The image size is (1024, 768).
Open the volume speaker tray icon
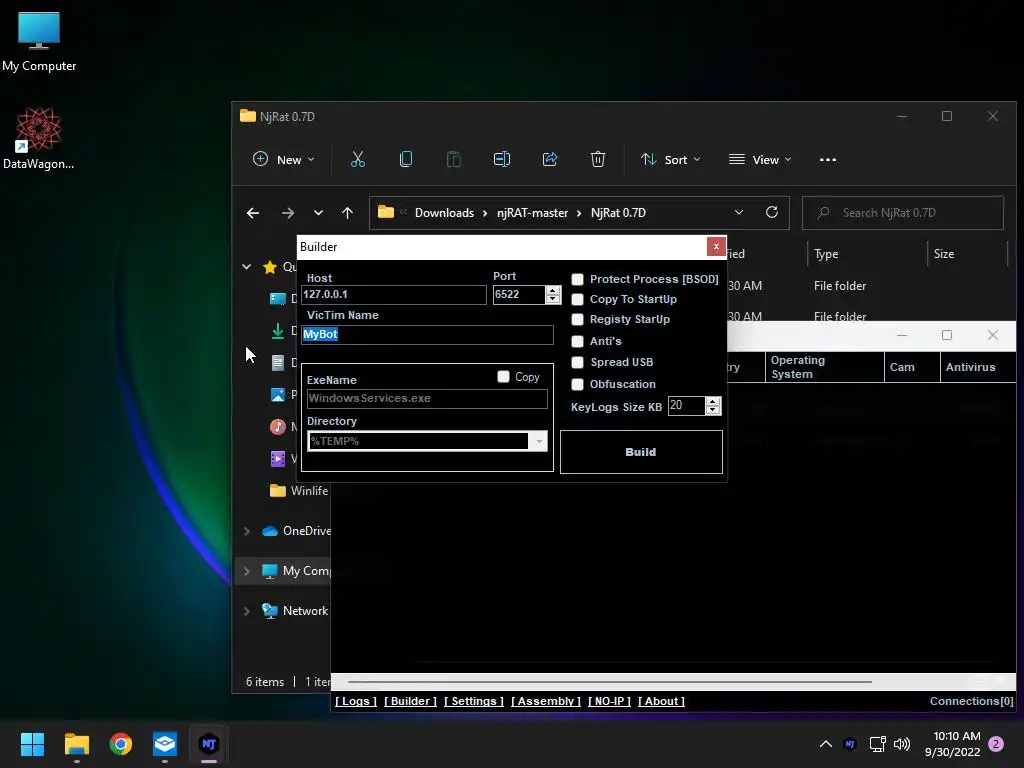[902, 744]
